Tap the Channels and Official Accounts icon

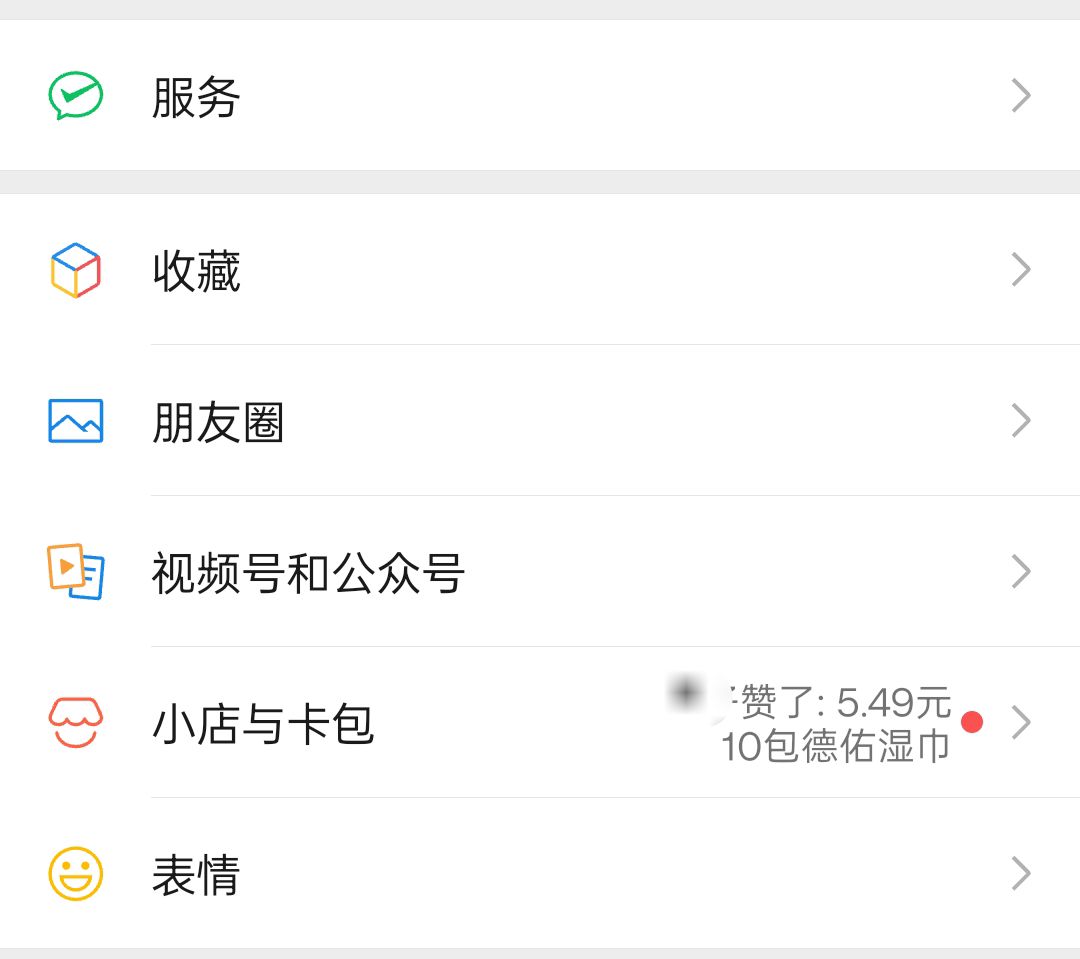[76, 572]
